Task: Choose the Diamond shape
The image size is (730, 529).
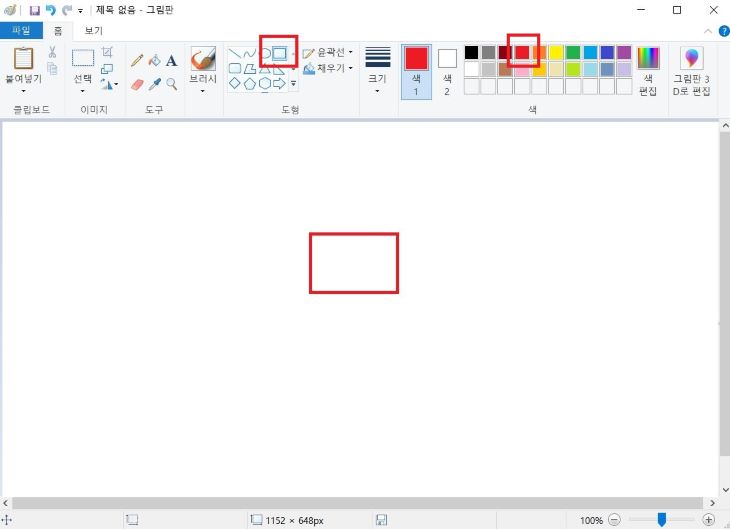Action: coord(235,84)
